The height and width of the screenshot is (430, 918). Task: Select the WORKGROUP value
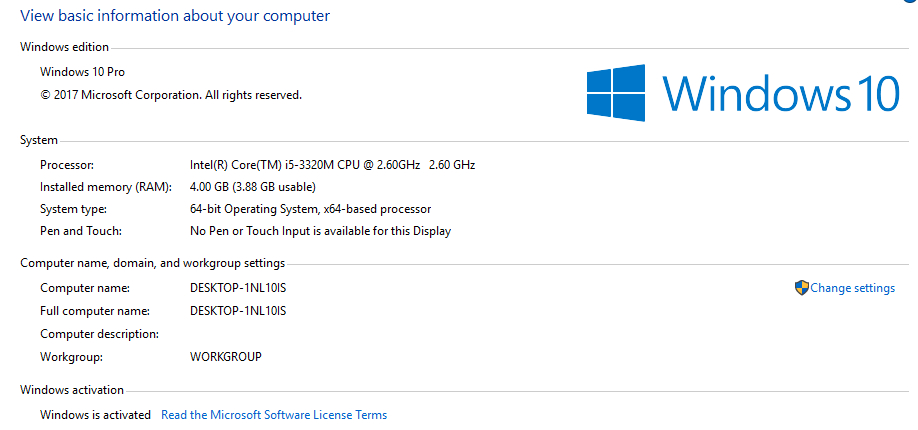226,356
